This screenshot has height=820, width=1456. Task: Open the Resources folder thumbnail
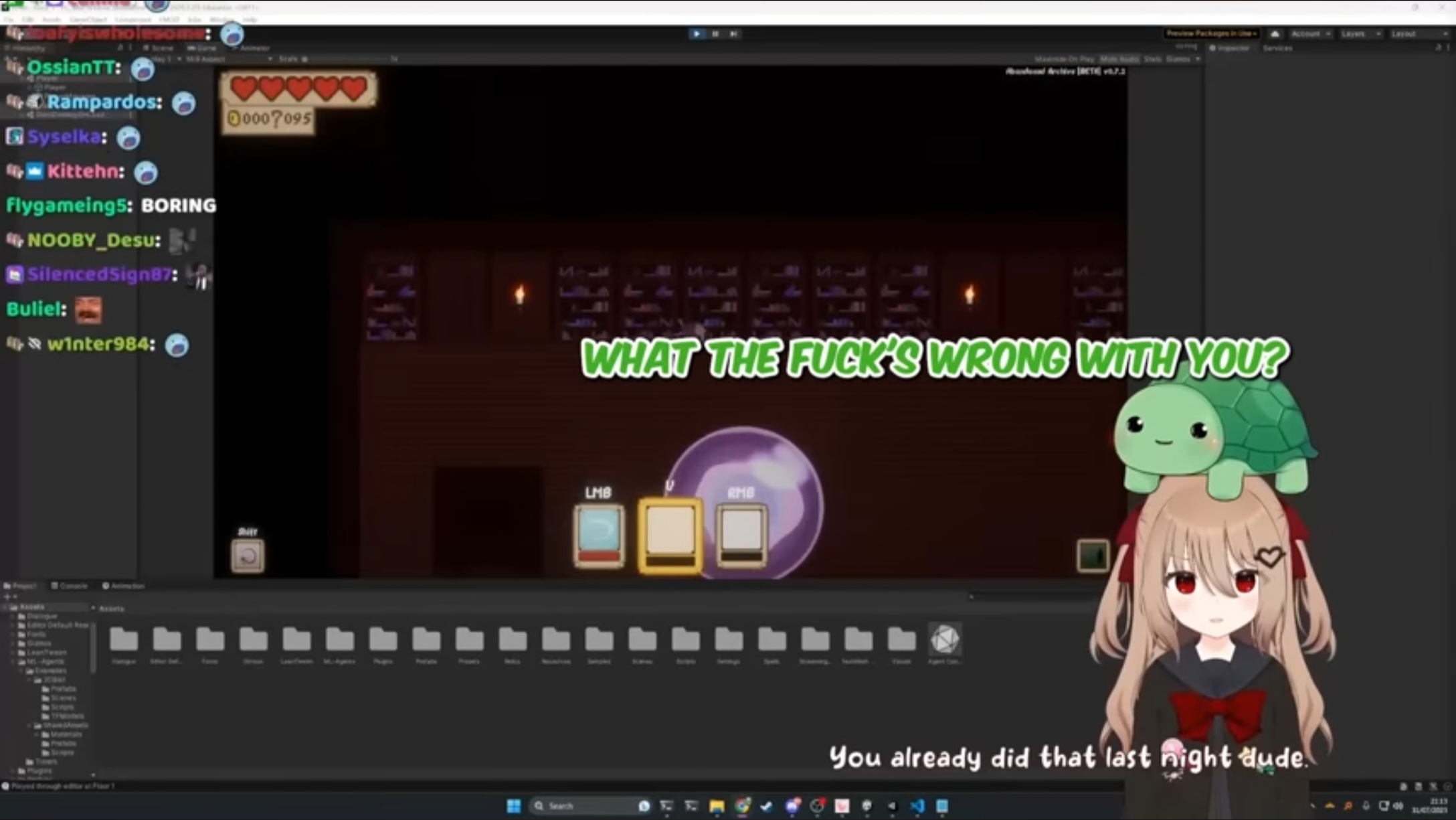pos(555,639)
